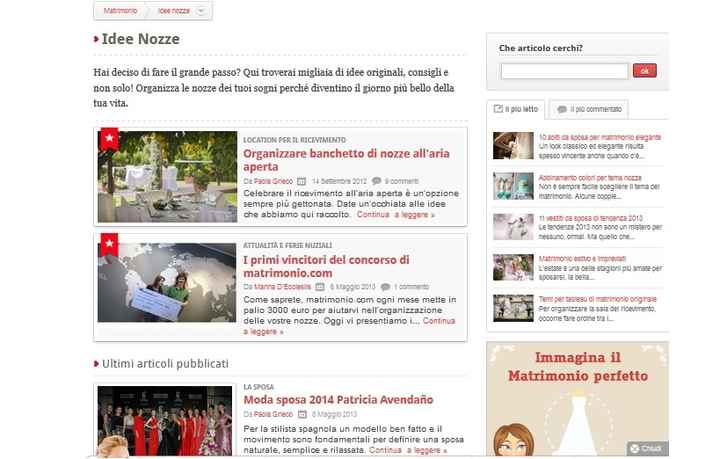Click Continua a leggere on Moda sposa article

(408, 450)
